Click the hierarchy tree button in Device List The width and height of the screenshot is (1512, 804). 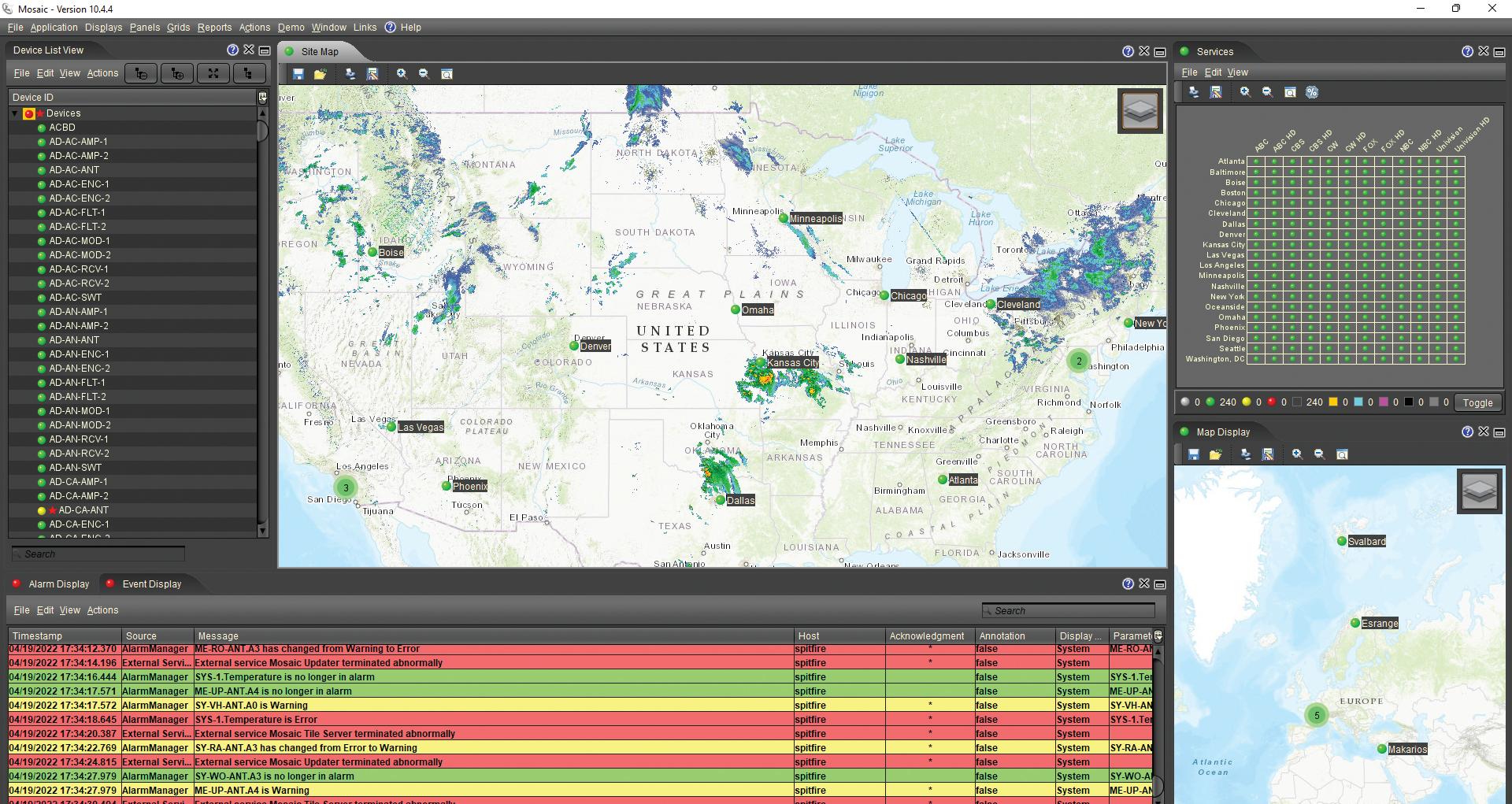coord(248,73)
